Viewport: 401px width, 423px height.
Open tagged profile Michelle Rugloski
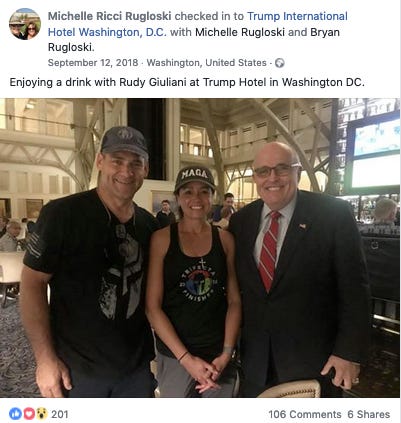[240, 32]
